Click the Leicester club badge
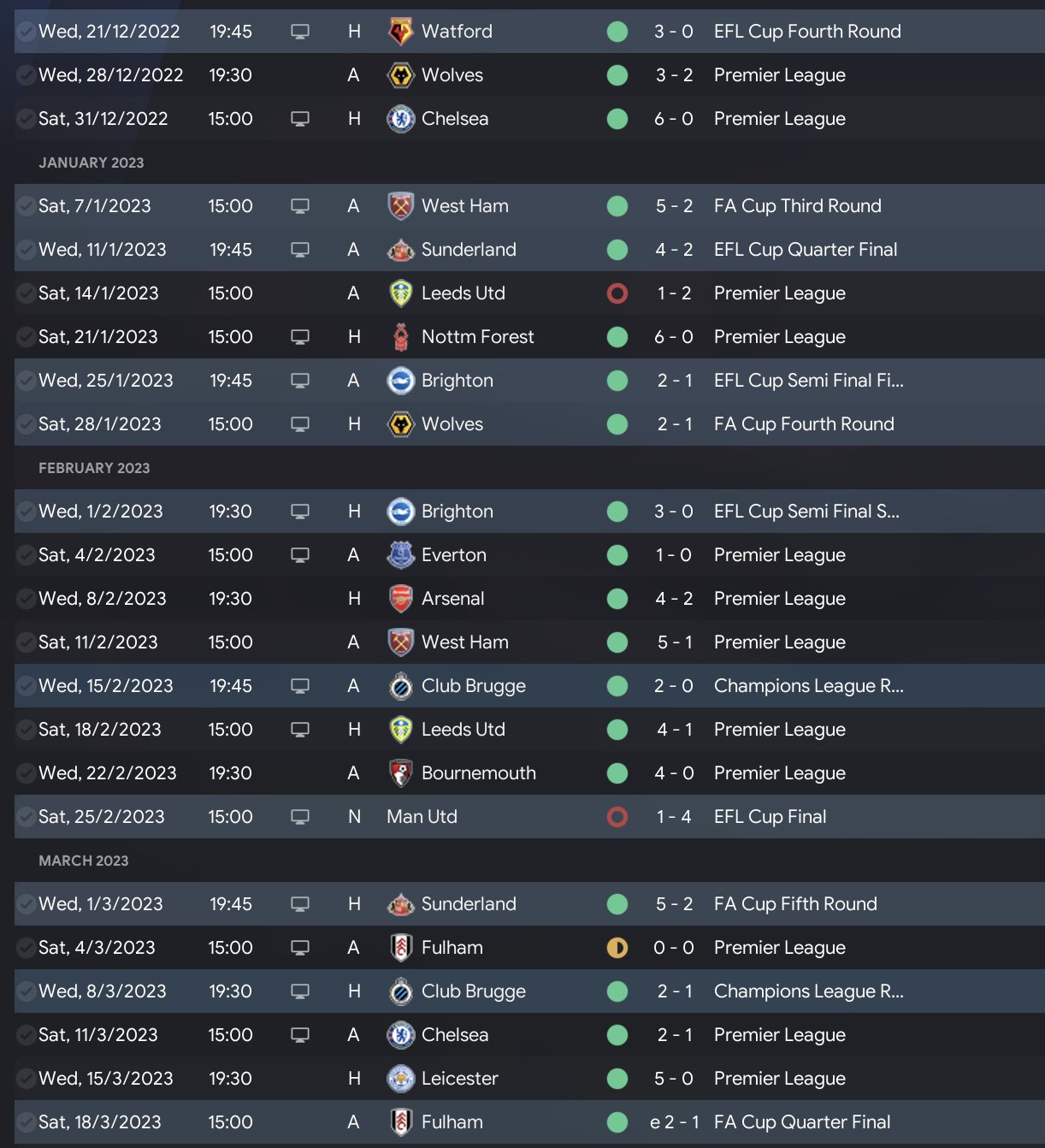Viewport: 1045px width, 1148px height. point(400,1079)
